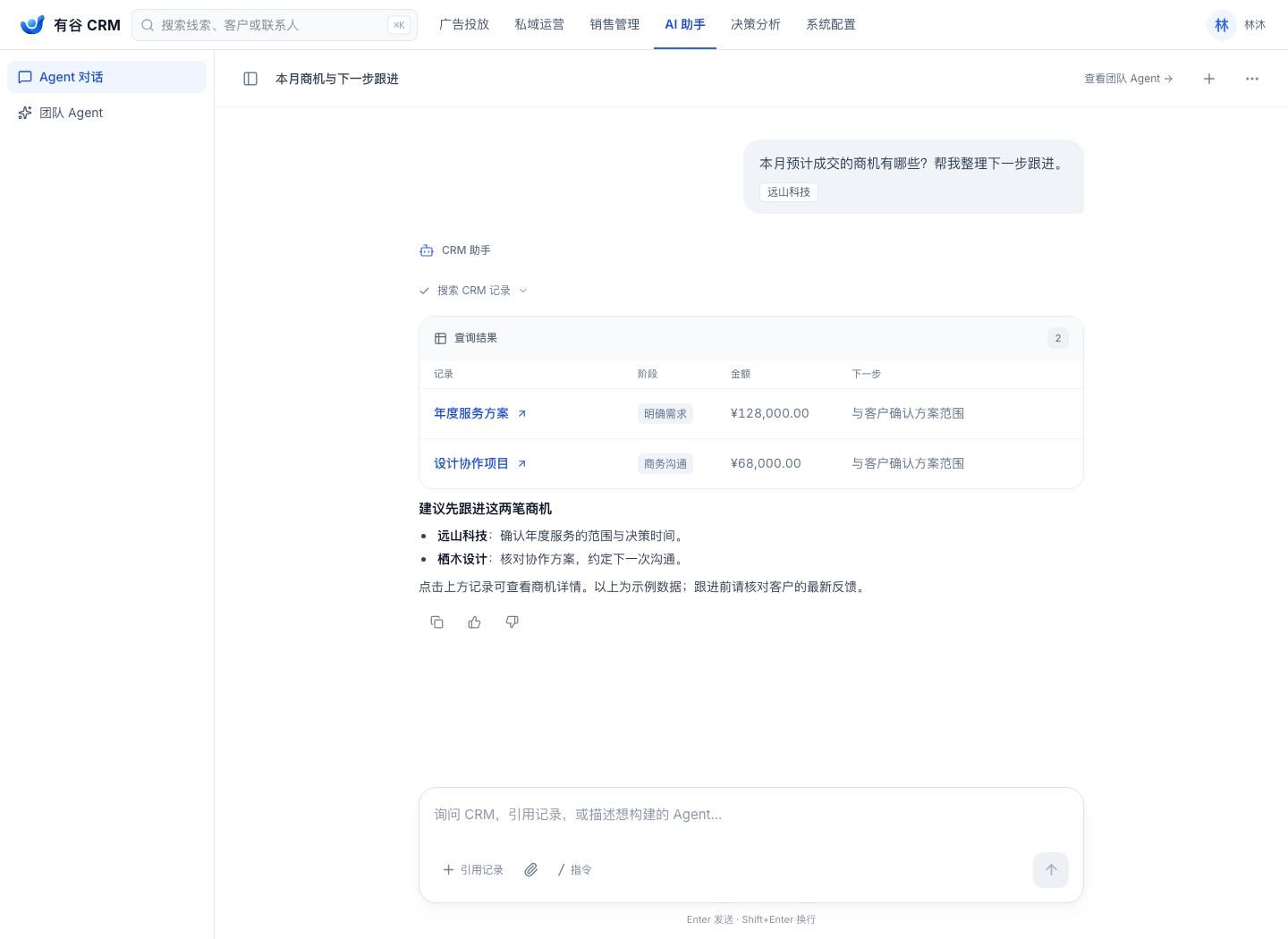Click the ¥68,000.00 amount cell
The image size is (1288, 939).
(x=766, y=463)
